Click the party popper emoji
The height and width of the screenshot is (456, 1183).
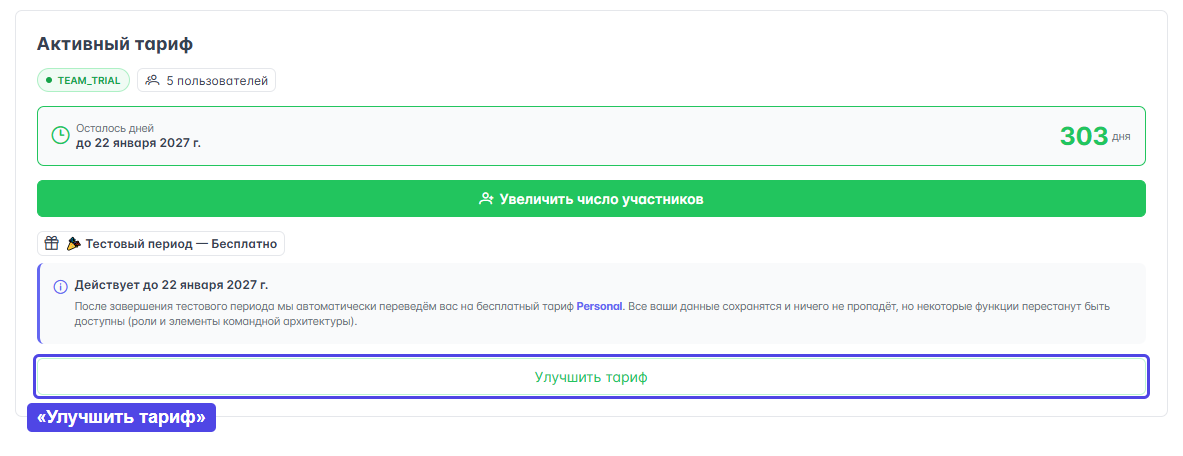coord(73,243)
